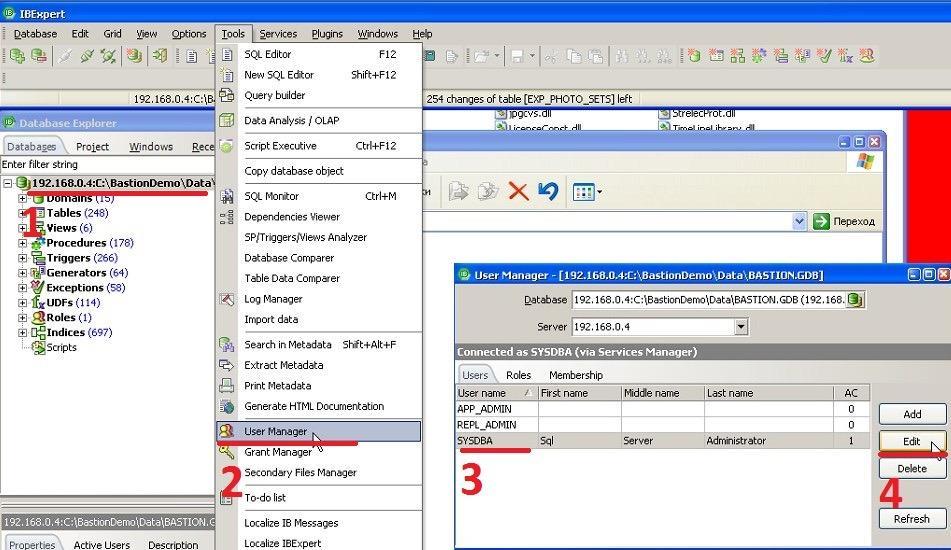Click the red X delete icon
The image size is (951, 550).
[x=518, y=192]
